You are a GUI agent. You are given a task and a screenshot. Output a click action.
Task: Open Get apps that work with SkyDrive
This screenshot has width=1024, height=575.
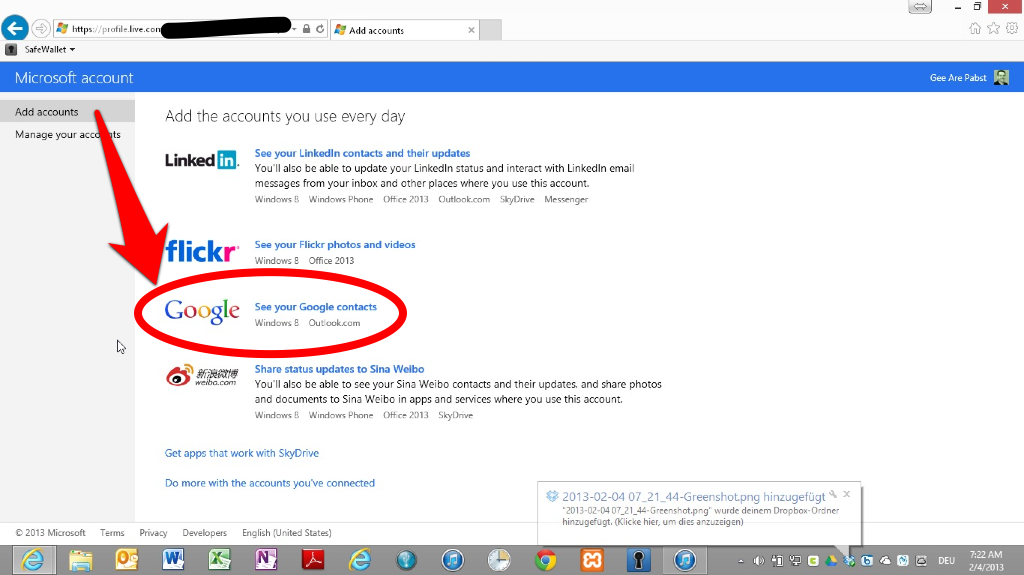point(242,453)
